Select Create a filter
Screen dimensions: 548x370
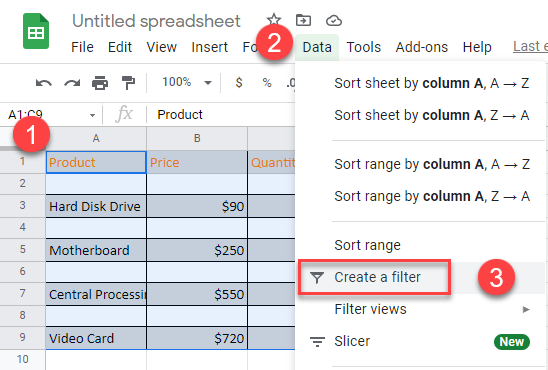(377, 277)
